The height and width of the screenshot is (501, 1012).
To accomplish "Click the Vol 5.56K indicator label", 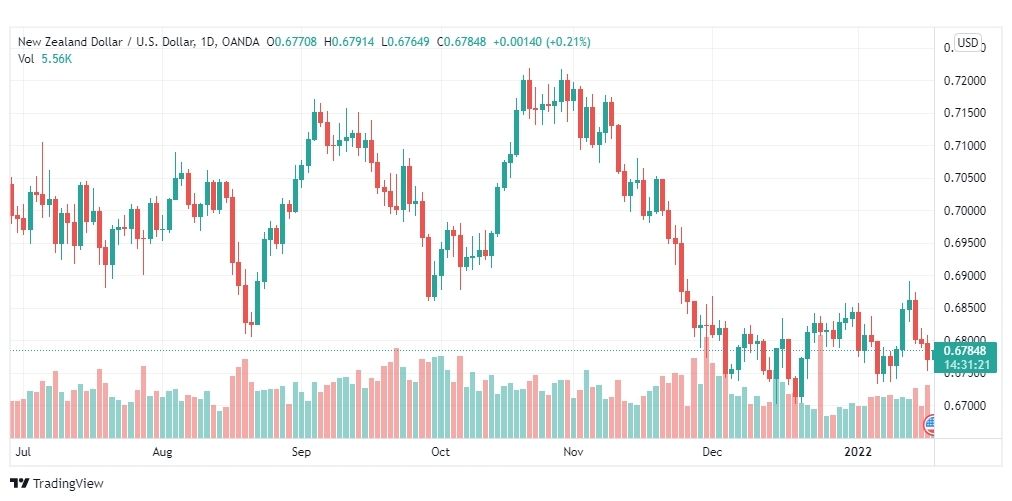I will point(45,58).
